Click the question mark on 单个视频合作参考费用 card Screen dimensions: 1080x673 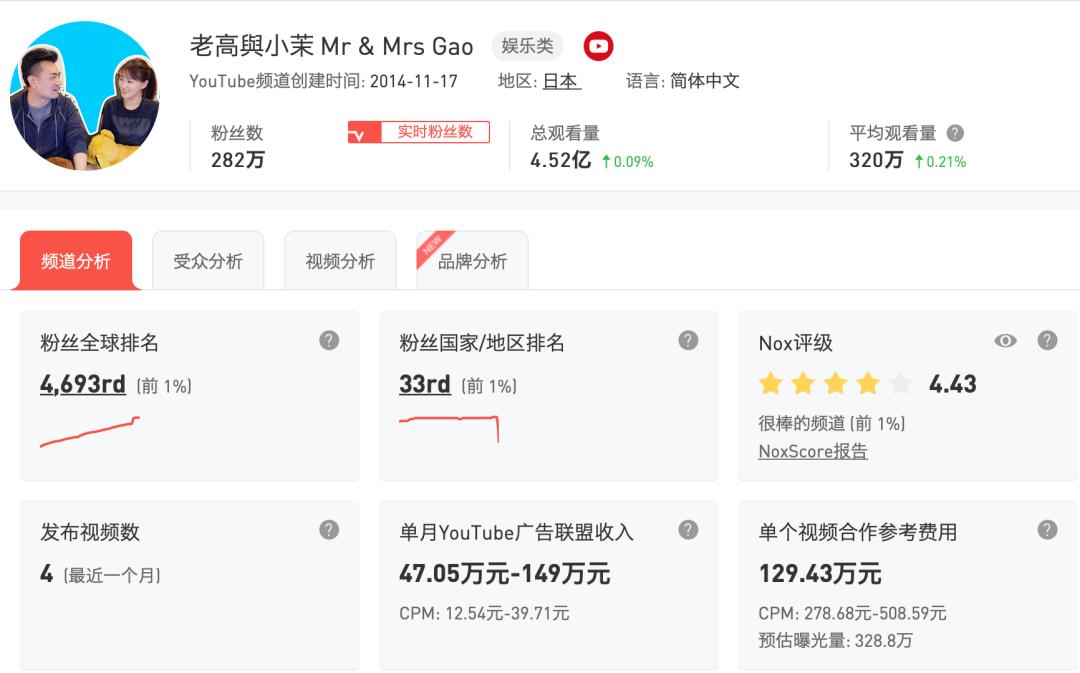[x=1046, y=531]
